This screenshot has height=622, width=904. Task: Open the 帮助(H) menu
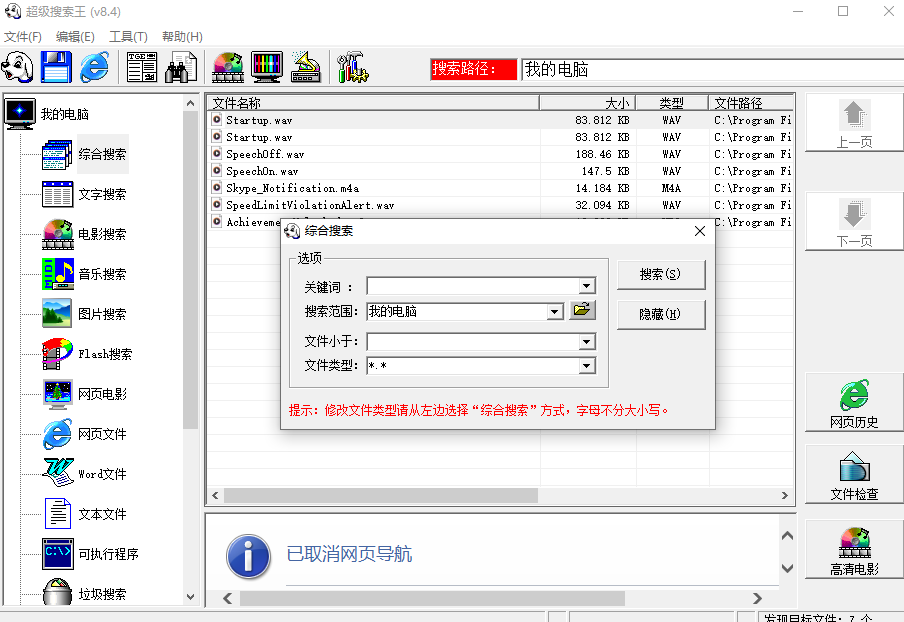pyautogui.click(x=182, y=37)
